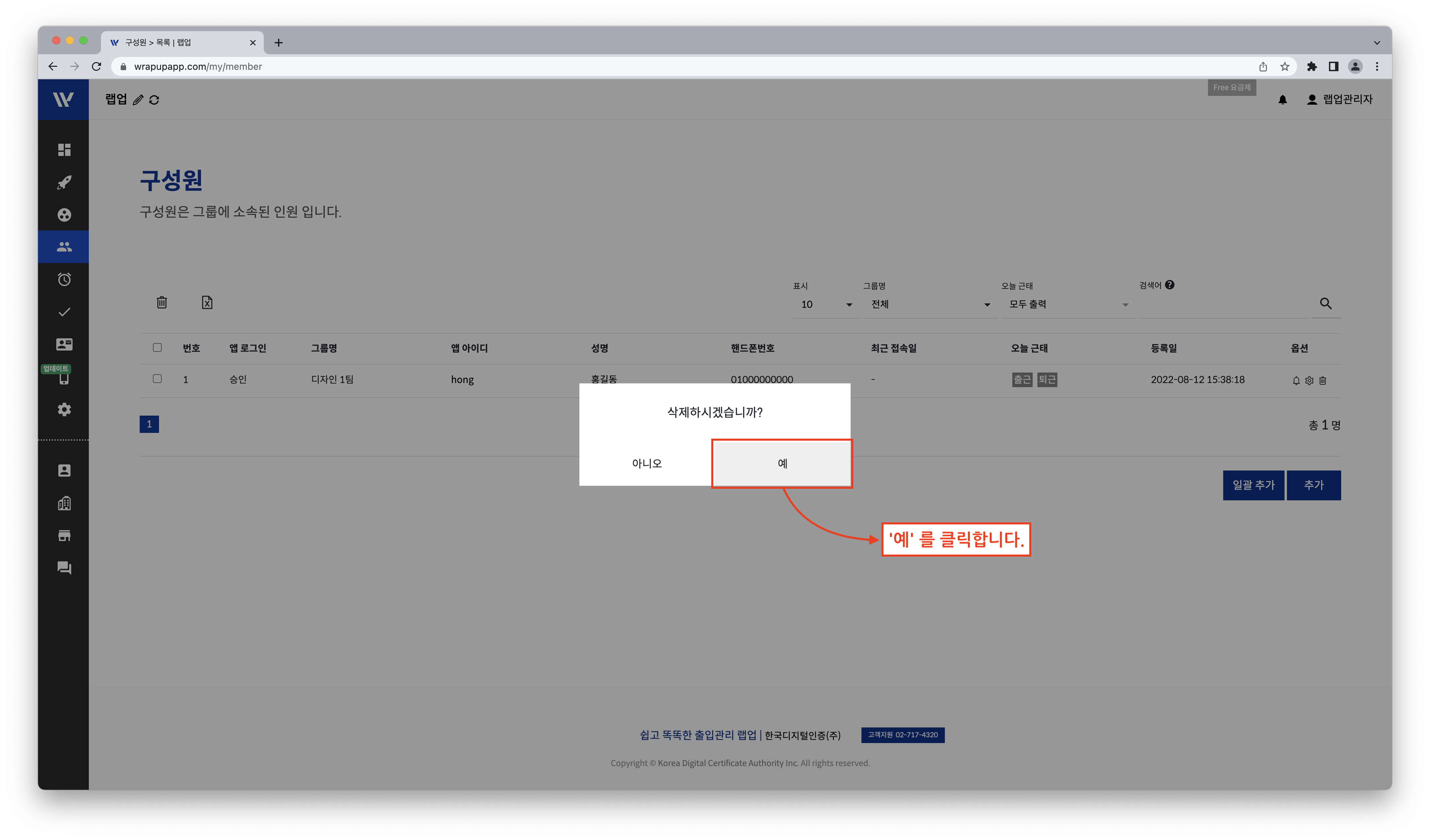Click the 고객지원 02-717-4320 badge
Viewport: 1430px width, 840px height.
pyautogui.click(x=903, y=735)
